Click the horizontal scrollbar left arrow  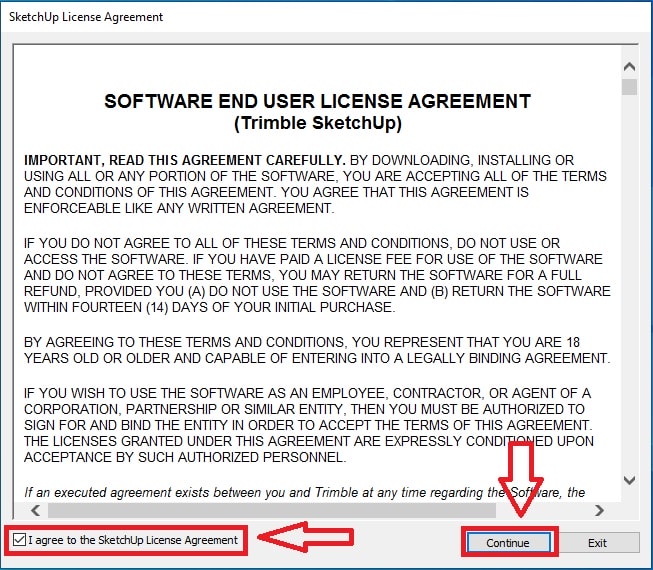pyautogui.click(x=36, y=510)
